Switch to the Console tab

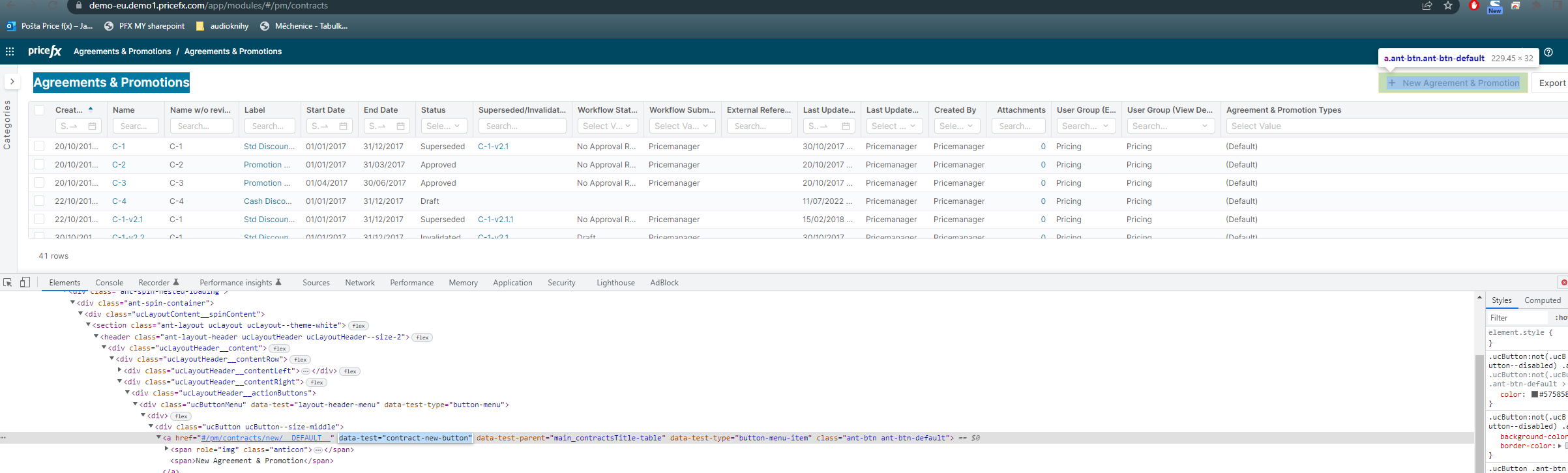[109, 283]
